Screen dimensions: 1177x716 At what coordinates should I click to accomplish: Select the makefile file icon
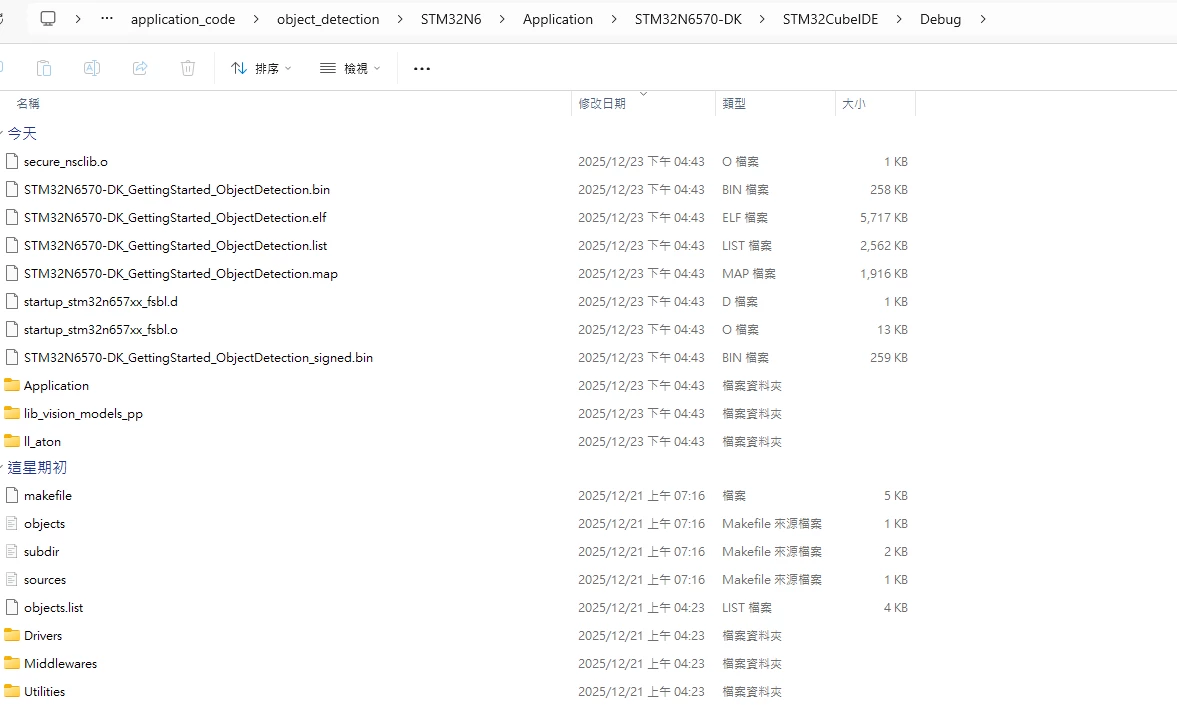point(11,495)
